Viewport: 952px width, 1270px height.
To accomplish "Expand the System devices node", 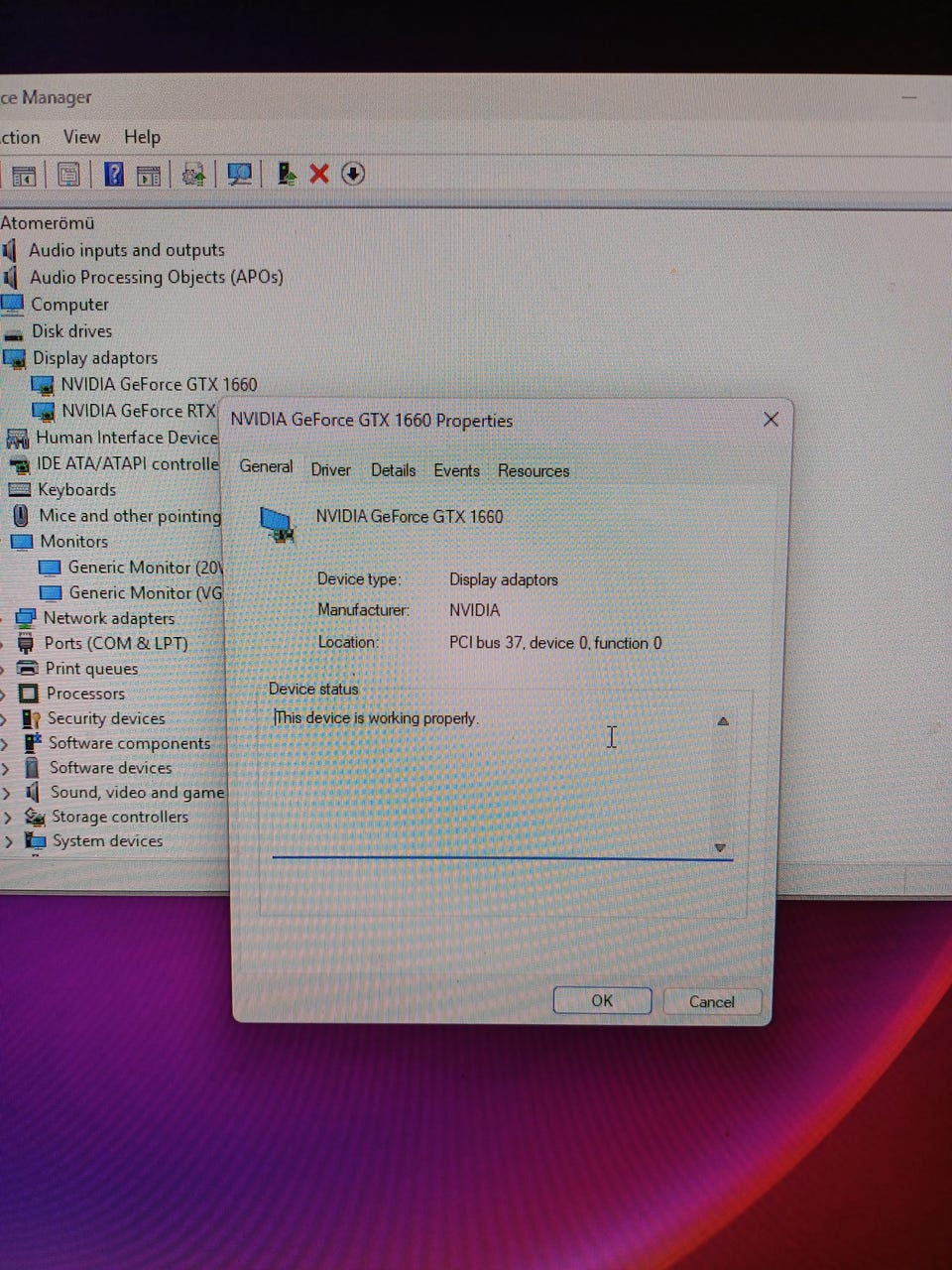I will [9, 841].
